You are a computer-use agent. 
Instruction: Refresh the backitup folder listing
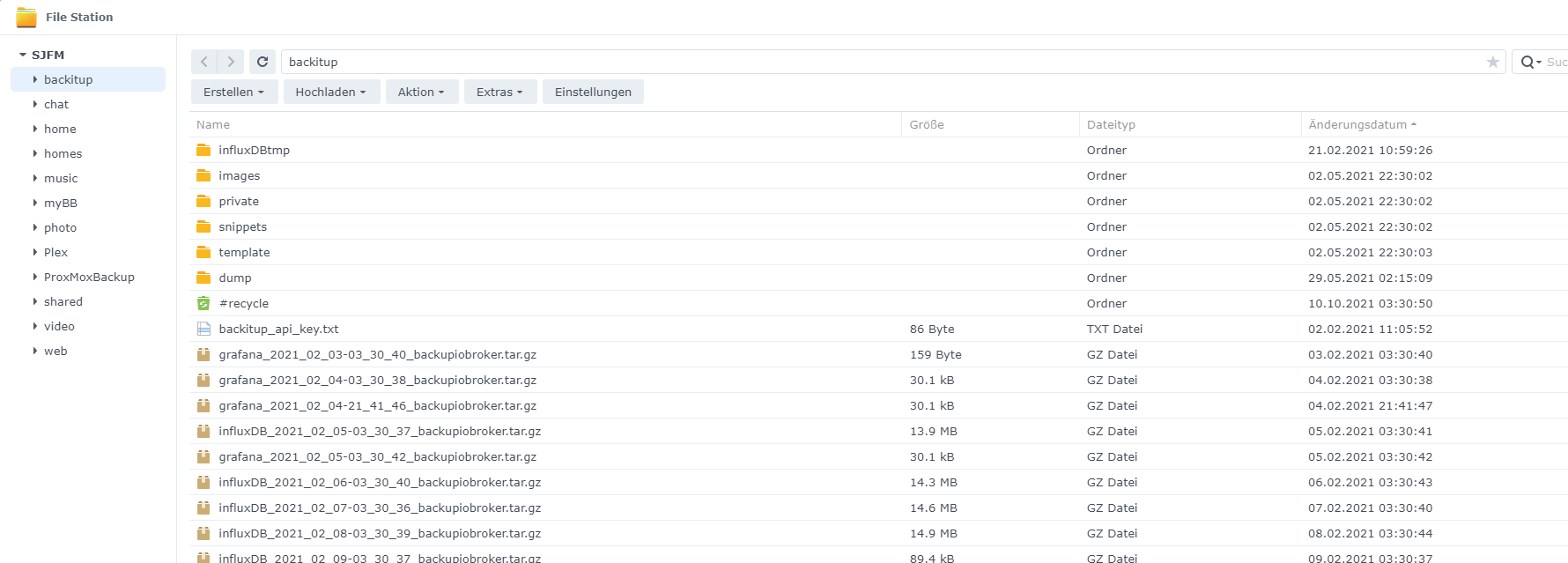tap(263, 62)
